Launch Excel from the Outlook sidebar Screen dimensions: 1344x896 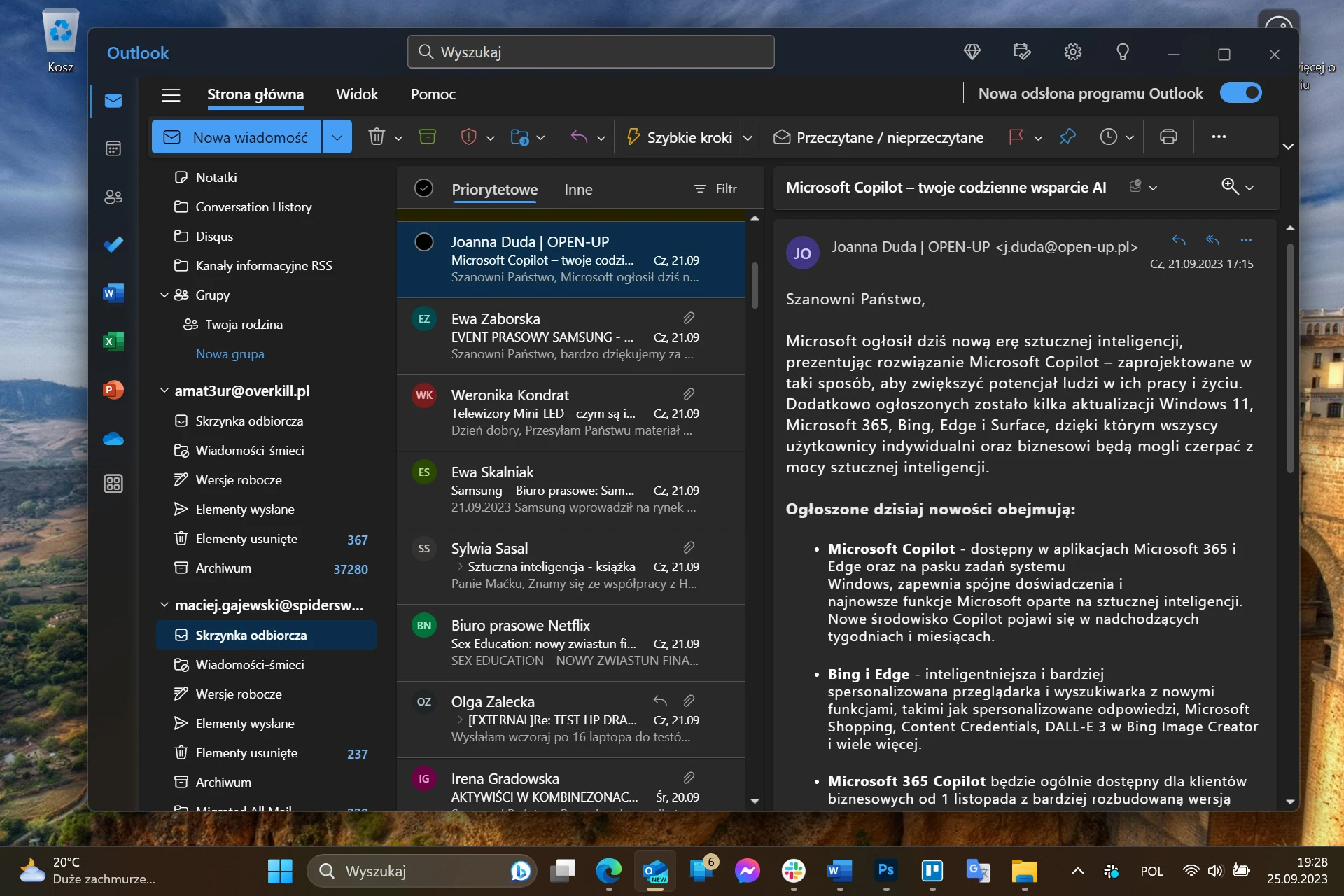[x=113, y=341]
